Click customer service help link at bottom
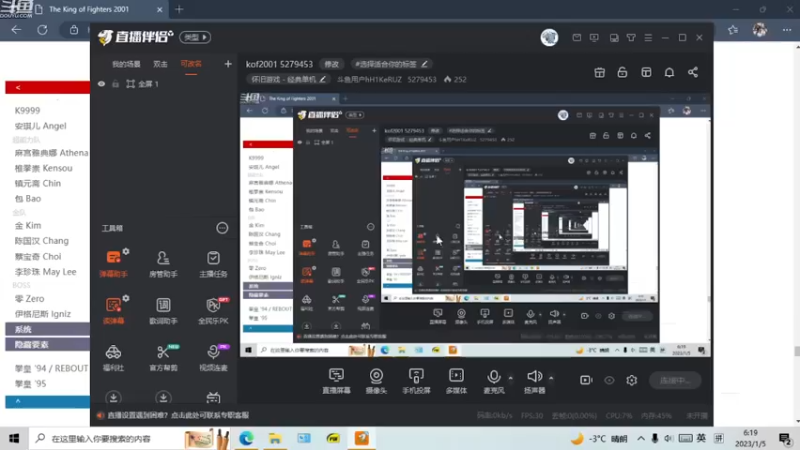The height and width of the screenshot is (450, 800). point(178,415)
